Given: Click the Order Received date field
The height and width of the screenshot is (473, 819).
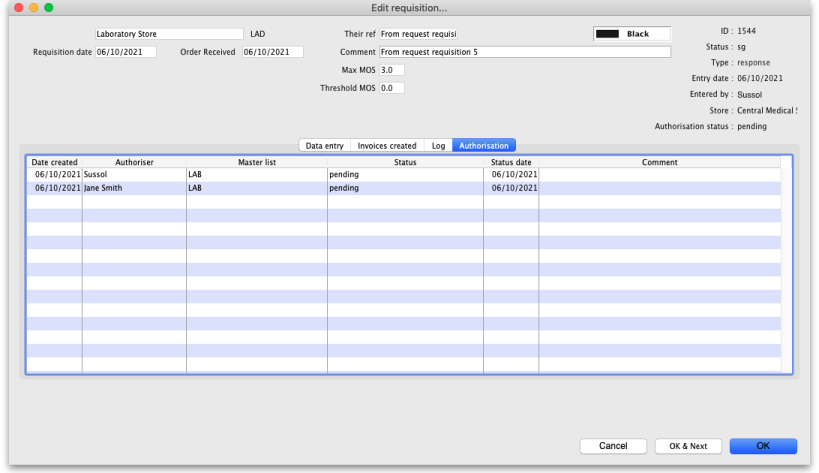Looking at the screenshot, I should 272,52.
